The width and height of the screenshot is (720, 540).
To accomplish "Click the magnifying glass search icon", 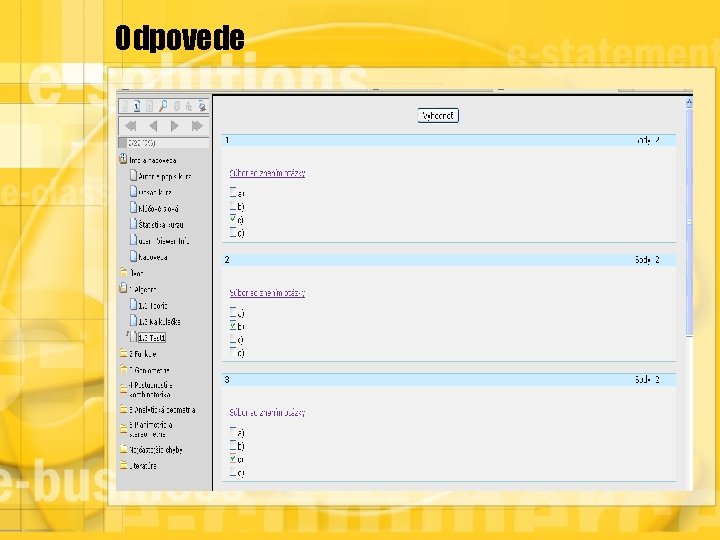I will tap(163, 107).
